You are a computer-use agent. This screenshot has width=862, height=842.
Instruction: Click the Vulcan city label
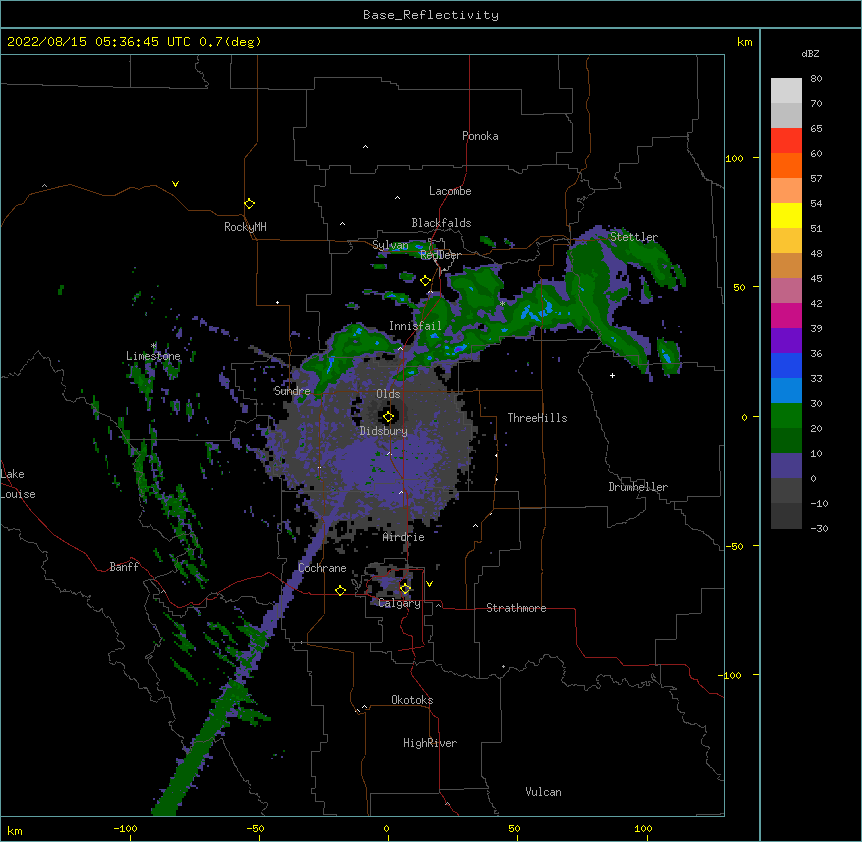(x=543, y=792)
